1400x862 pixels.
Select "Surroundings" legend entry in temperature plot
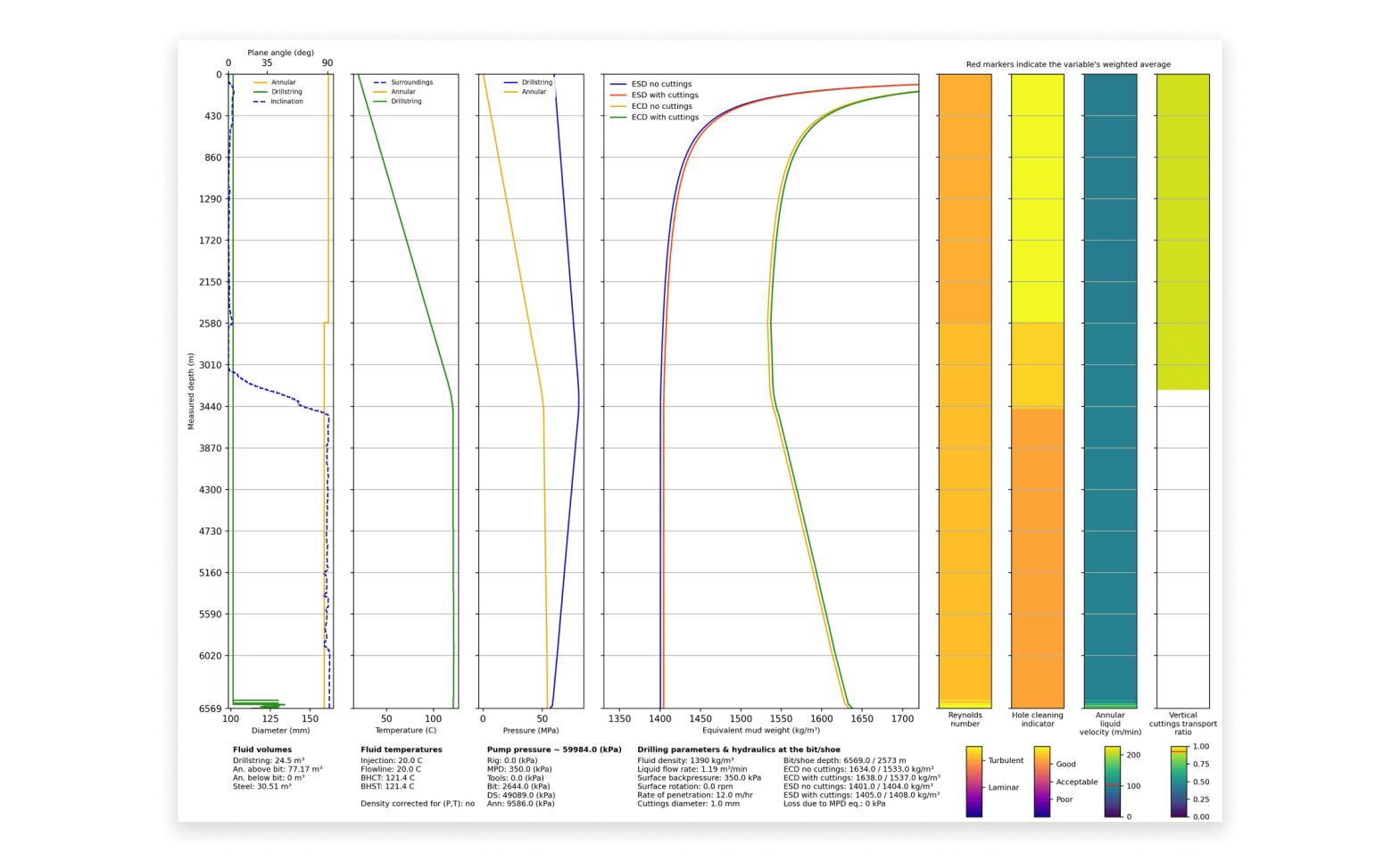411,82
